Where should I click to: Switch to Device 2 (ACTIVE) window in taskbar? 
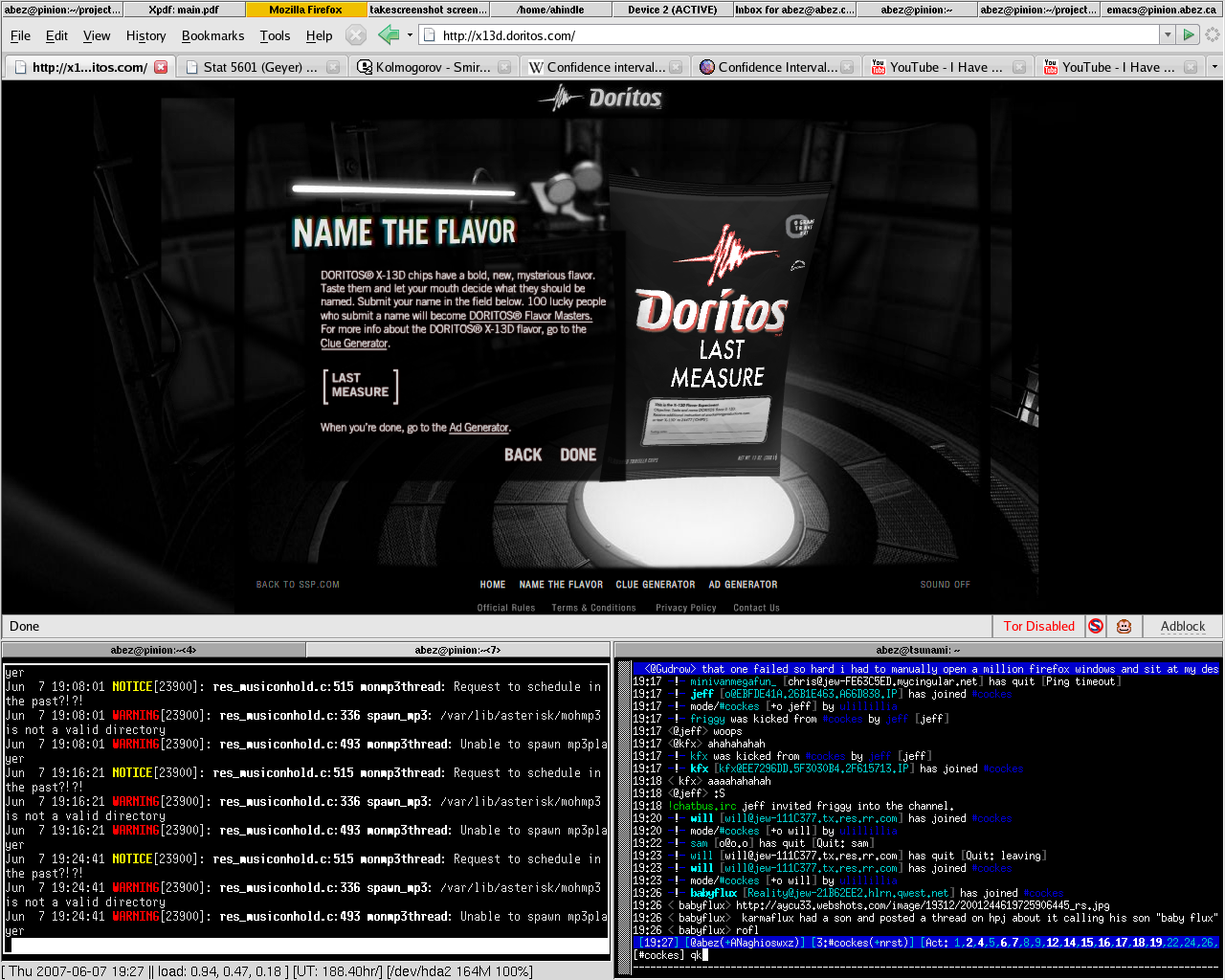point(672,10)
